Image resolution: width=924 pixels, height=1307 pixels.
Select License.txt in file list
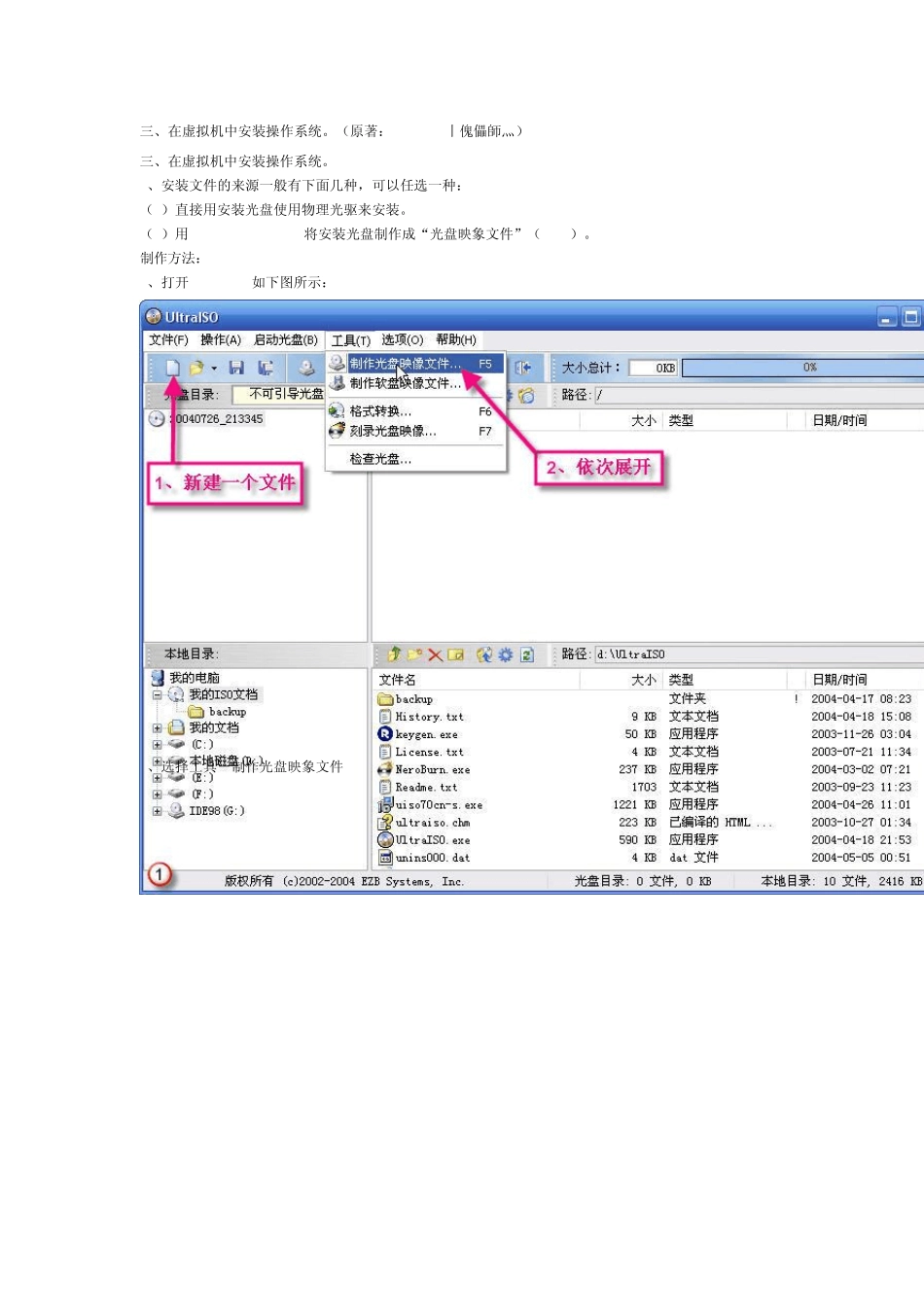(x=429, y=752)
